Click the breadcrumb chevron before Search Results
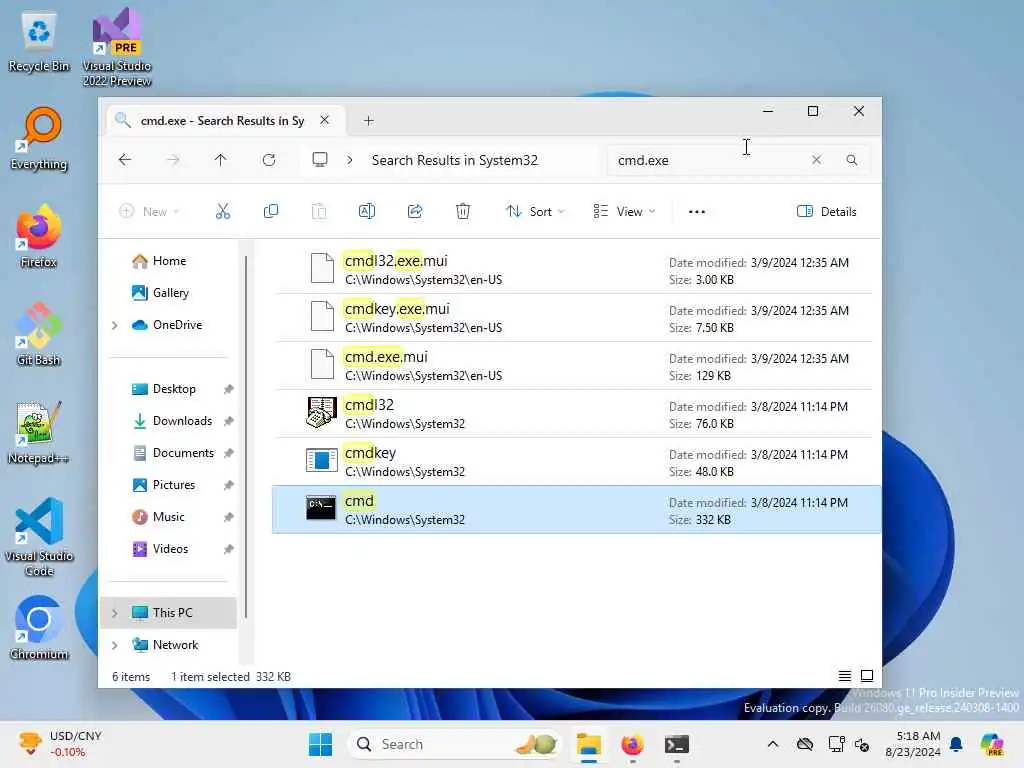 coord(350,160)
